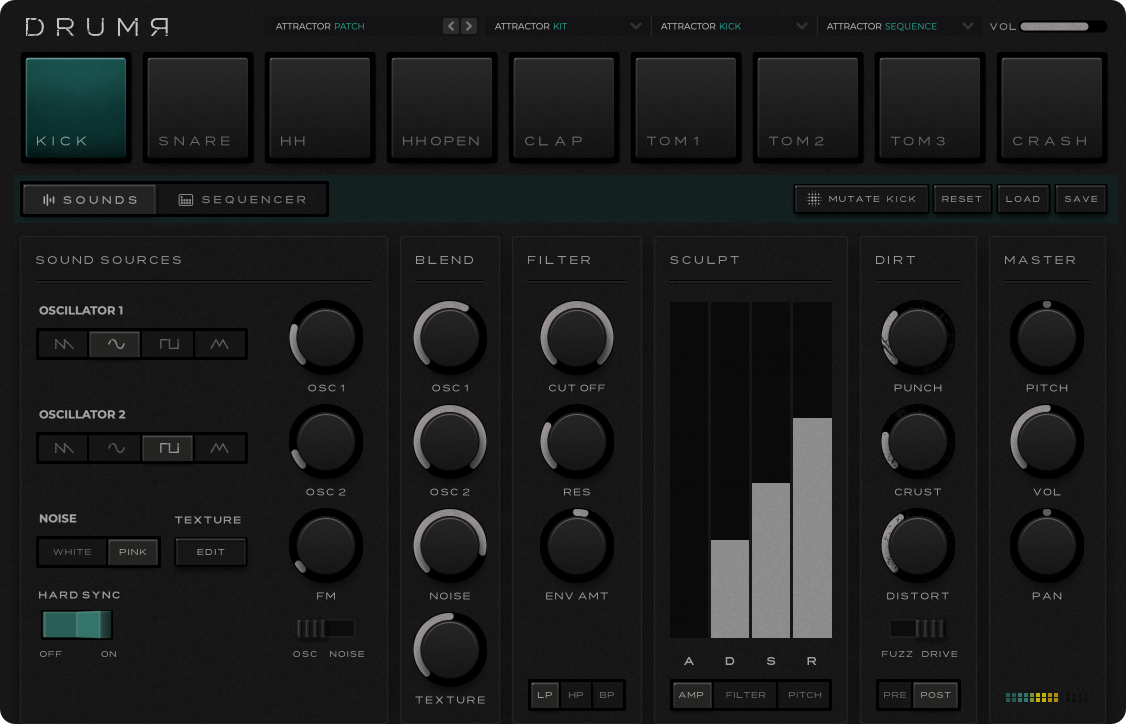Click the Distort knob

918,546
